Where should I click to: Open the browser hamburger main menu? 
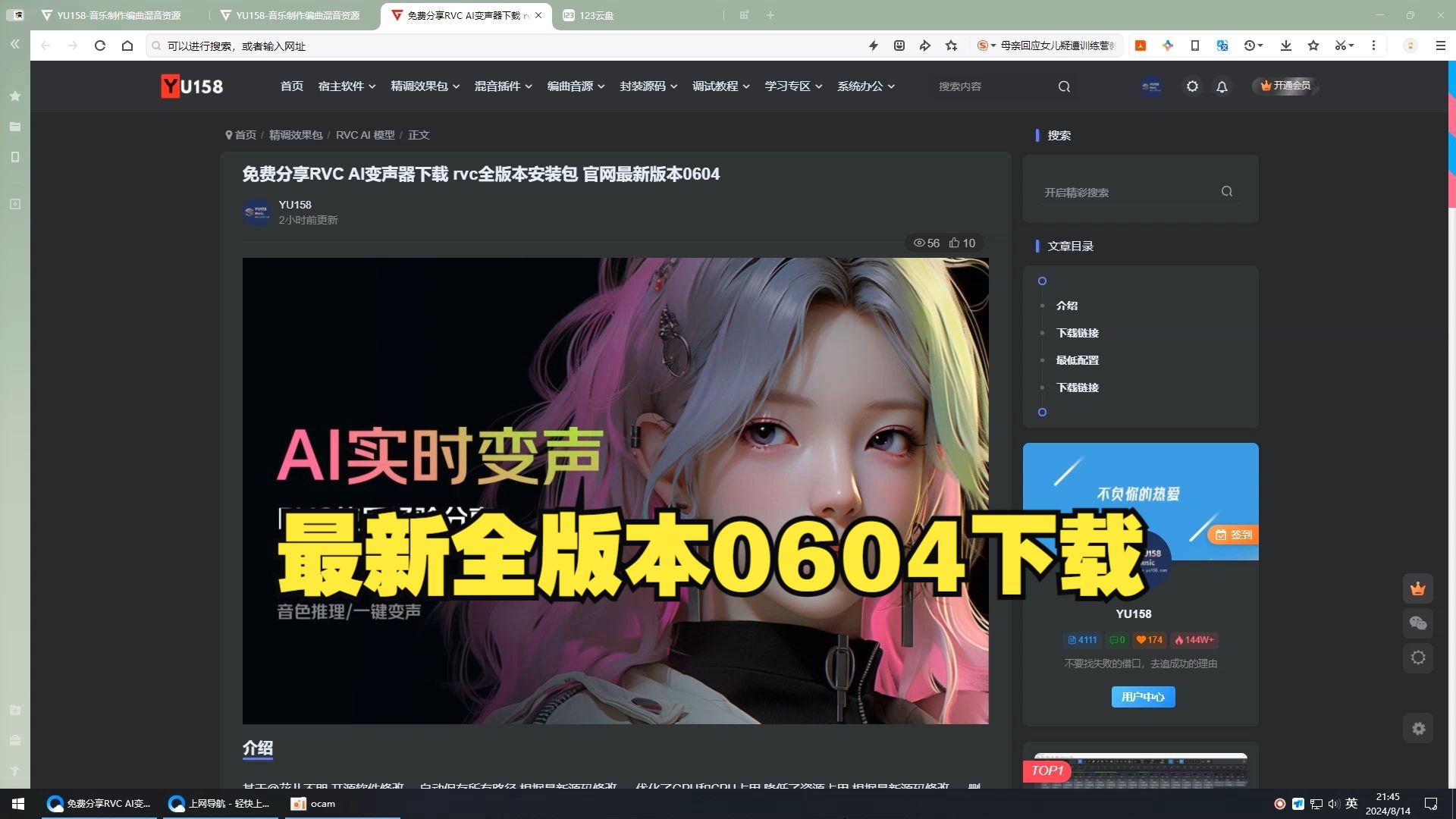pyautogui.click(x=1440, y=45)
